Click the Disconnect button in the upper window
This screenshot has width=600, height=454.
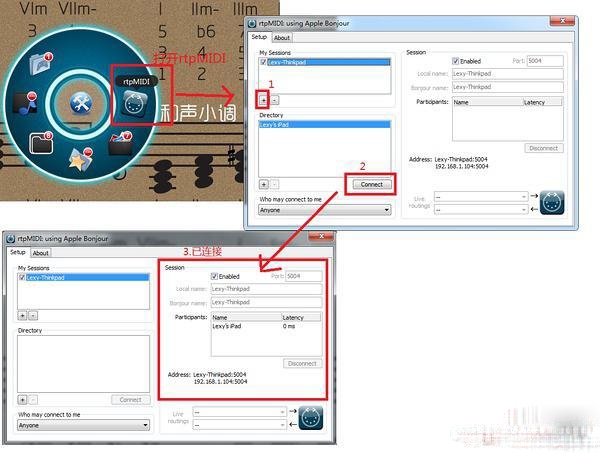tap(543, 148)
